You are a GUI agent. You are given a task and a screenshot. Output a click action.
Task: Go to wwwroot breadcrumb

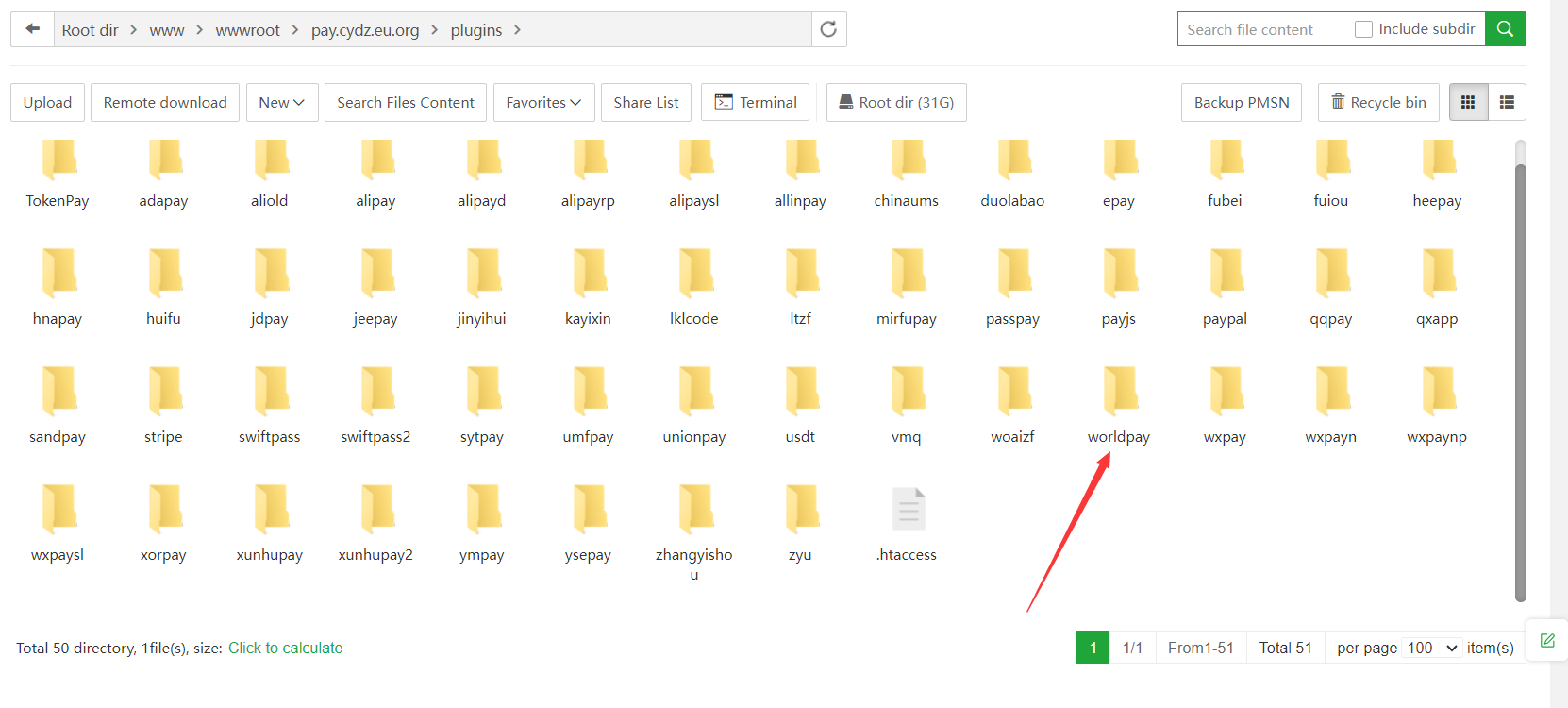247,30
